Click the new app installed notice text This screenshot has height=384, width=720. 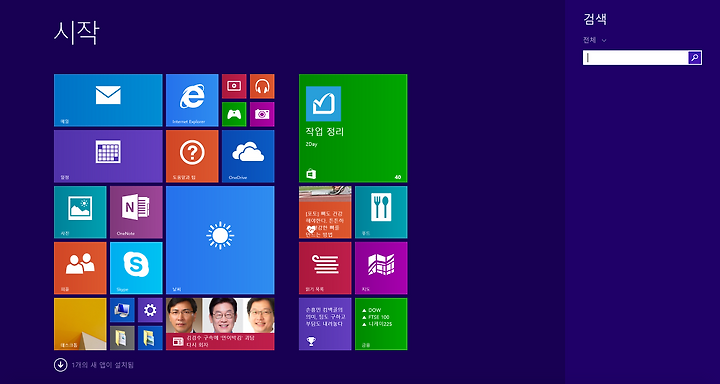point(103,366)
